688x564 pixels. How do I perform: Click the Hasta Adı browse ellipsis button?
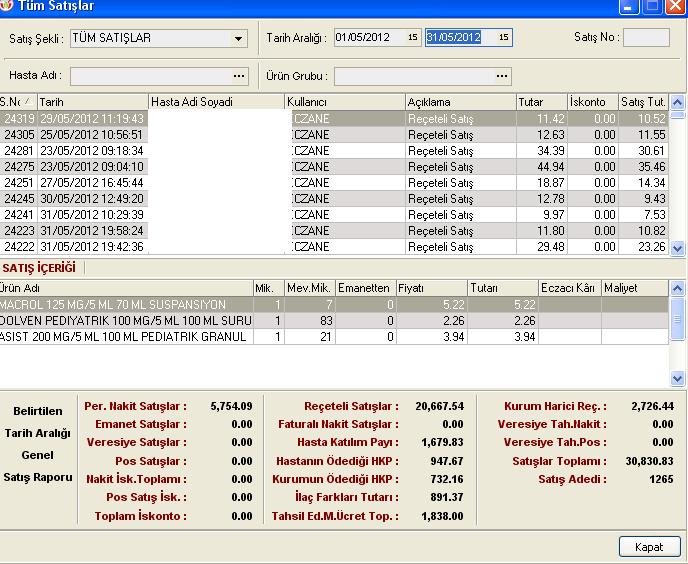pos(239,76)
